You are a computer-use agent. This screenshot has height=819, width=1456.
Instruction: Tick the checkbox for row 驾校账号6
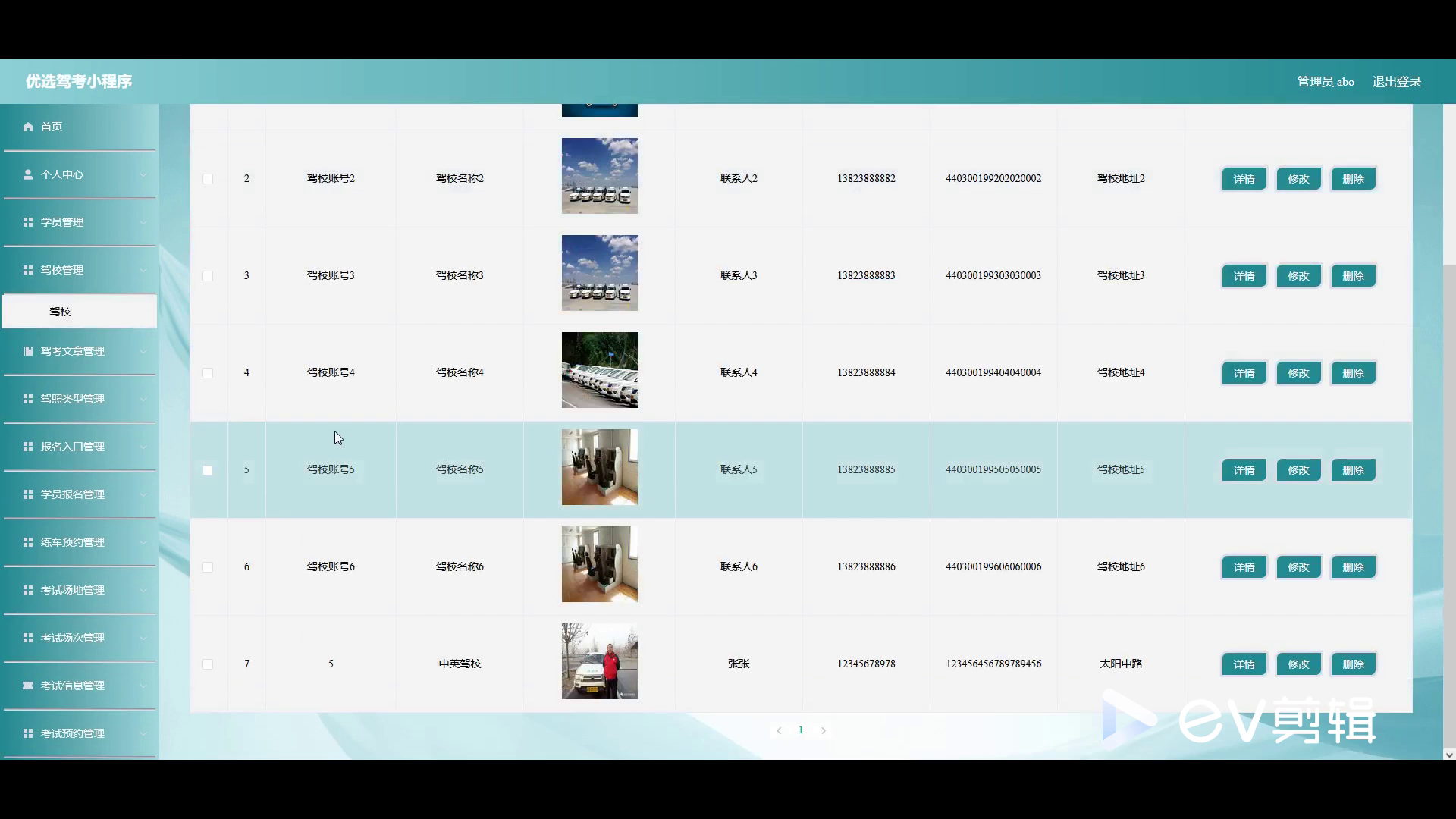[208, 567]
